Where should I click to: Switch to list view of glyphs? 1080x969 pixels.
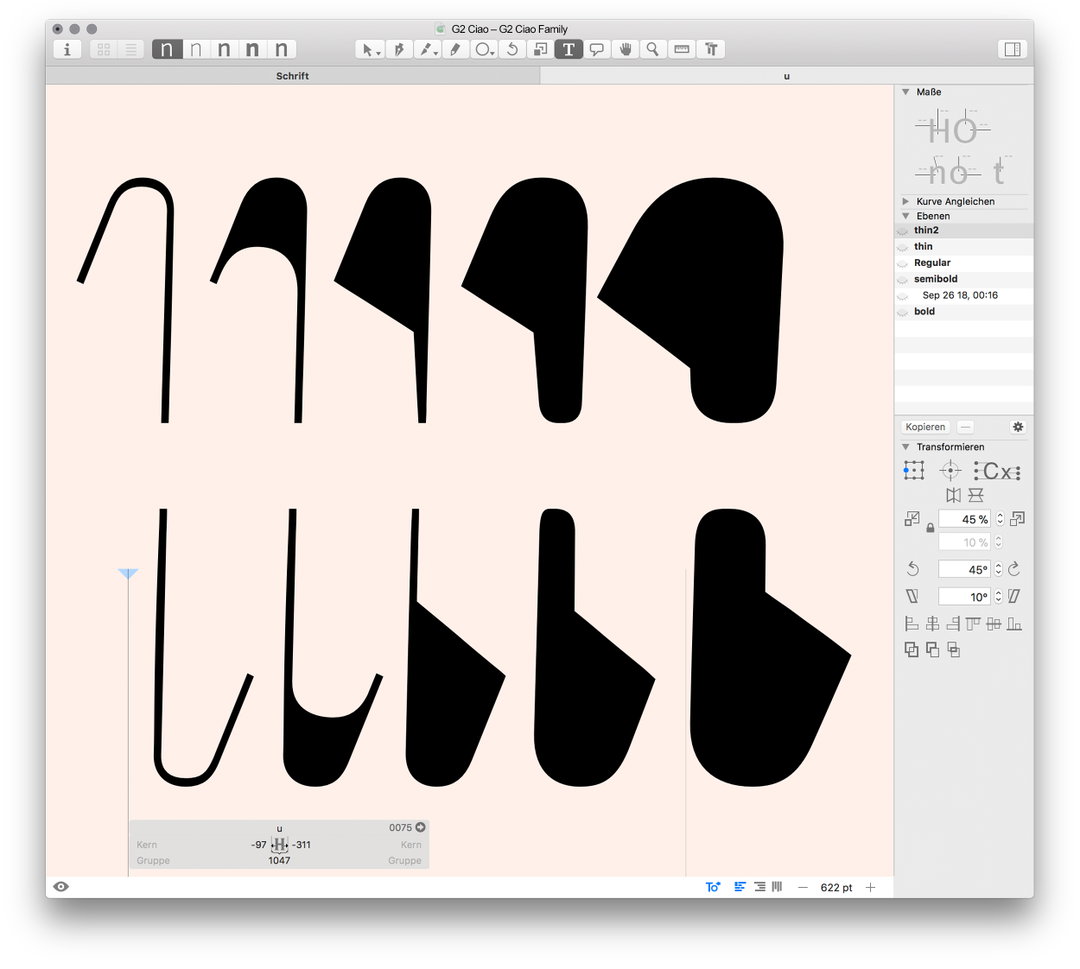(131, 49)
